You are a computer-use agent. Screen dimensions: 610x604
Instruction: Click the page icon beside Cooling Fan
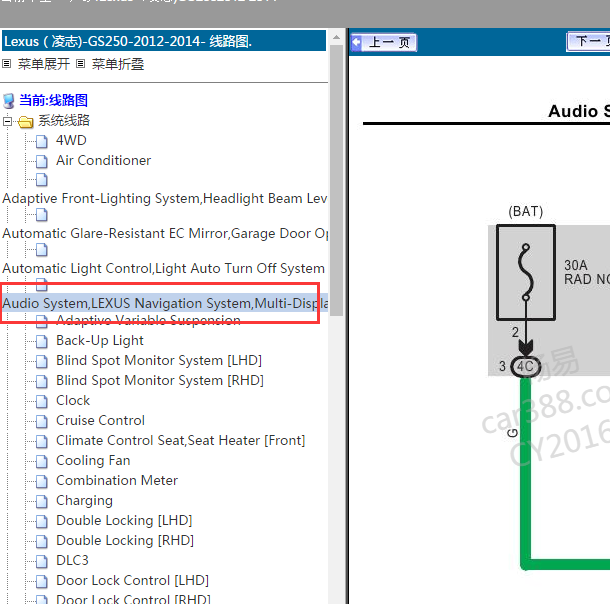[x=42, y=461]
